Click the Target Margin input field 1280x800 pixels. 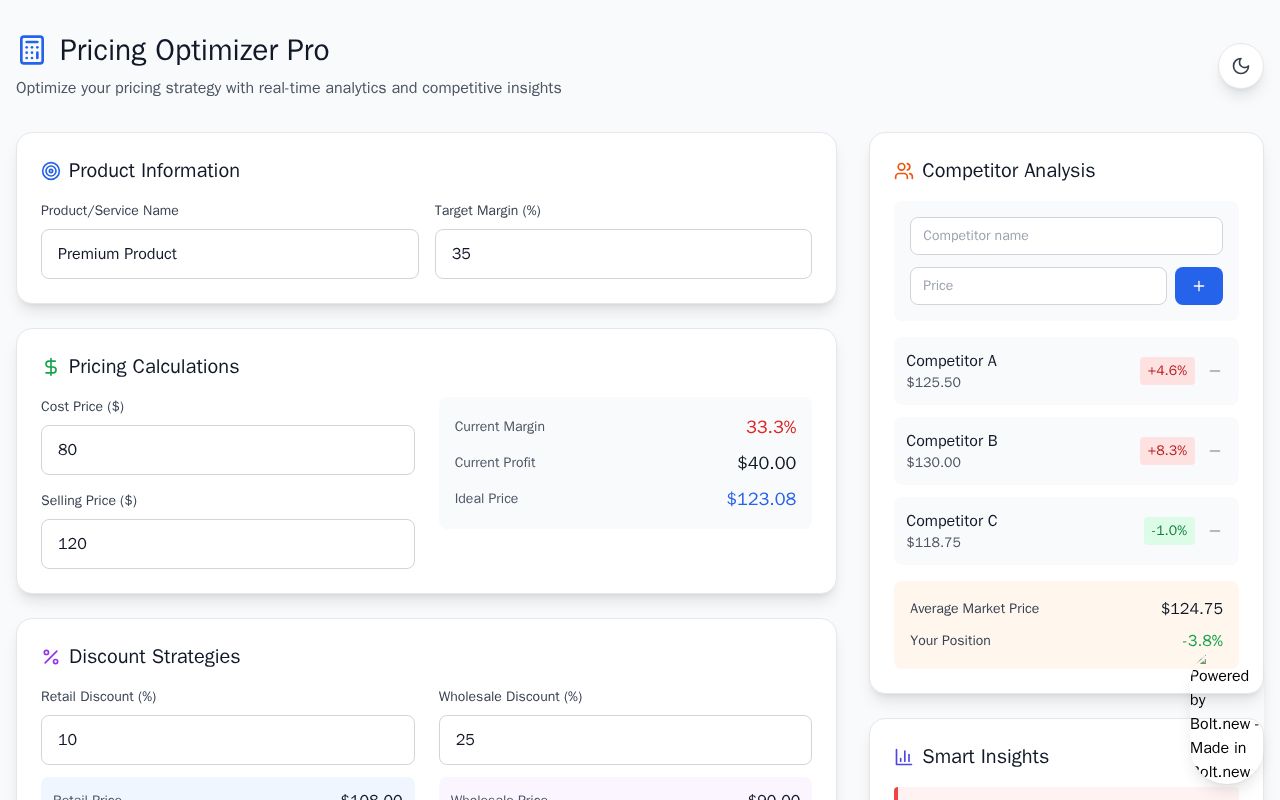coord(623,254)
